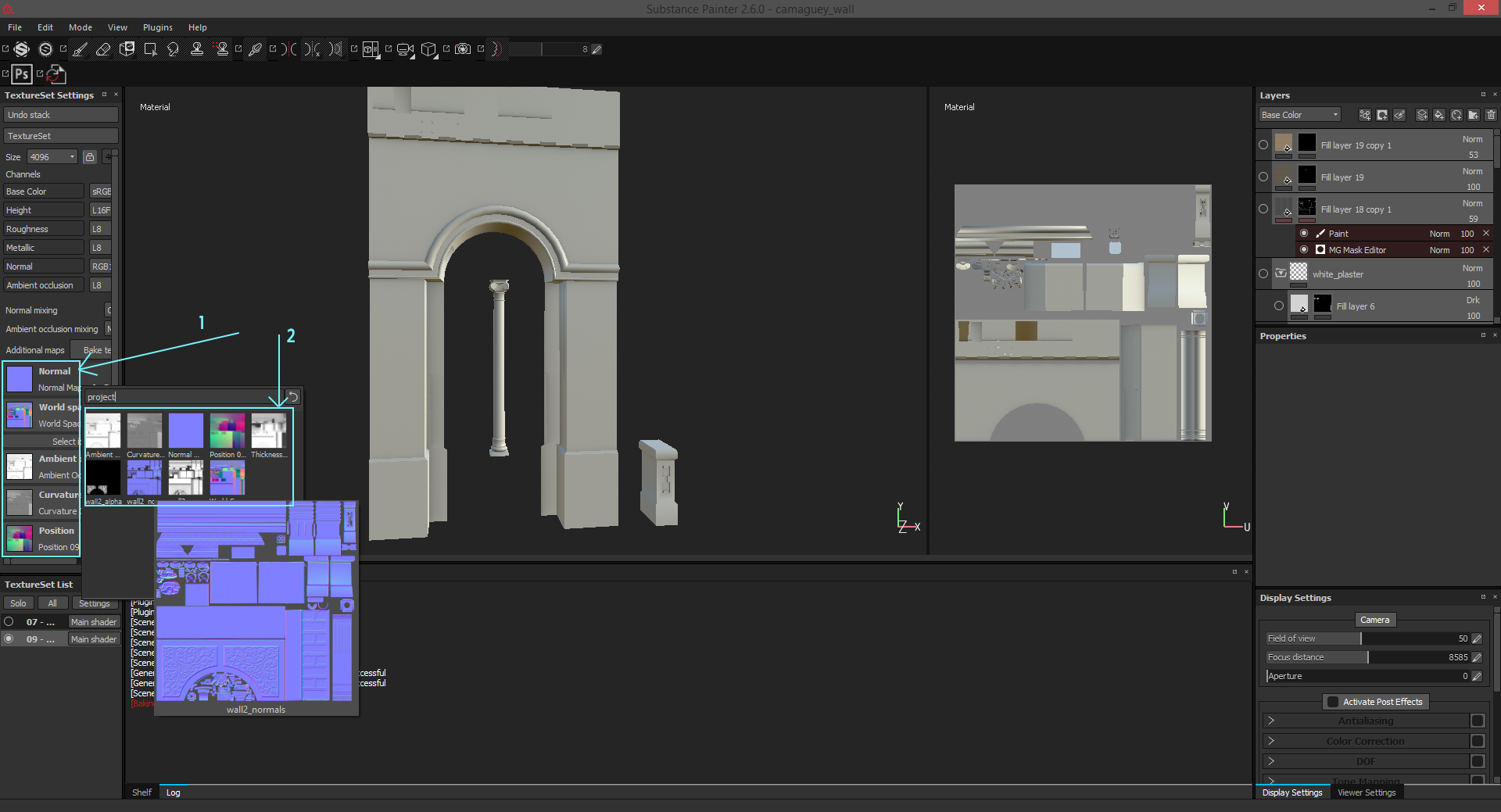Open the Mode menu
This screenshot has height=812, width=1501.
[x=81, y=27]
